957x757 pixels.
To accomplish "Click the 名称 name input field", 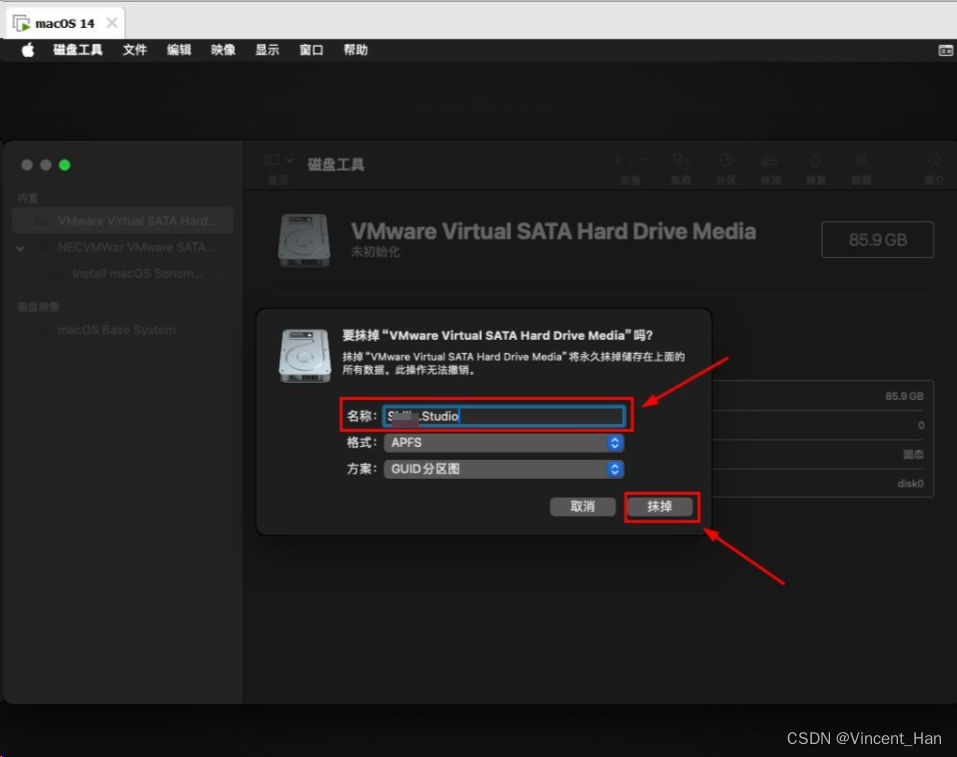I will coord(504,416).
